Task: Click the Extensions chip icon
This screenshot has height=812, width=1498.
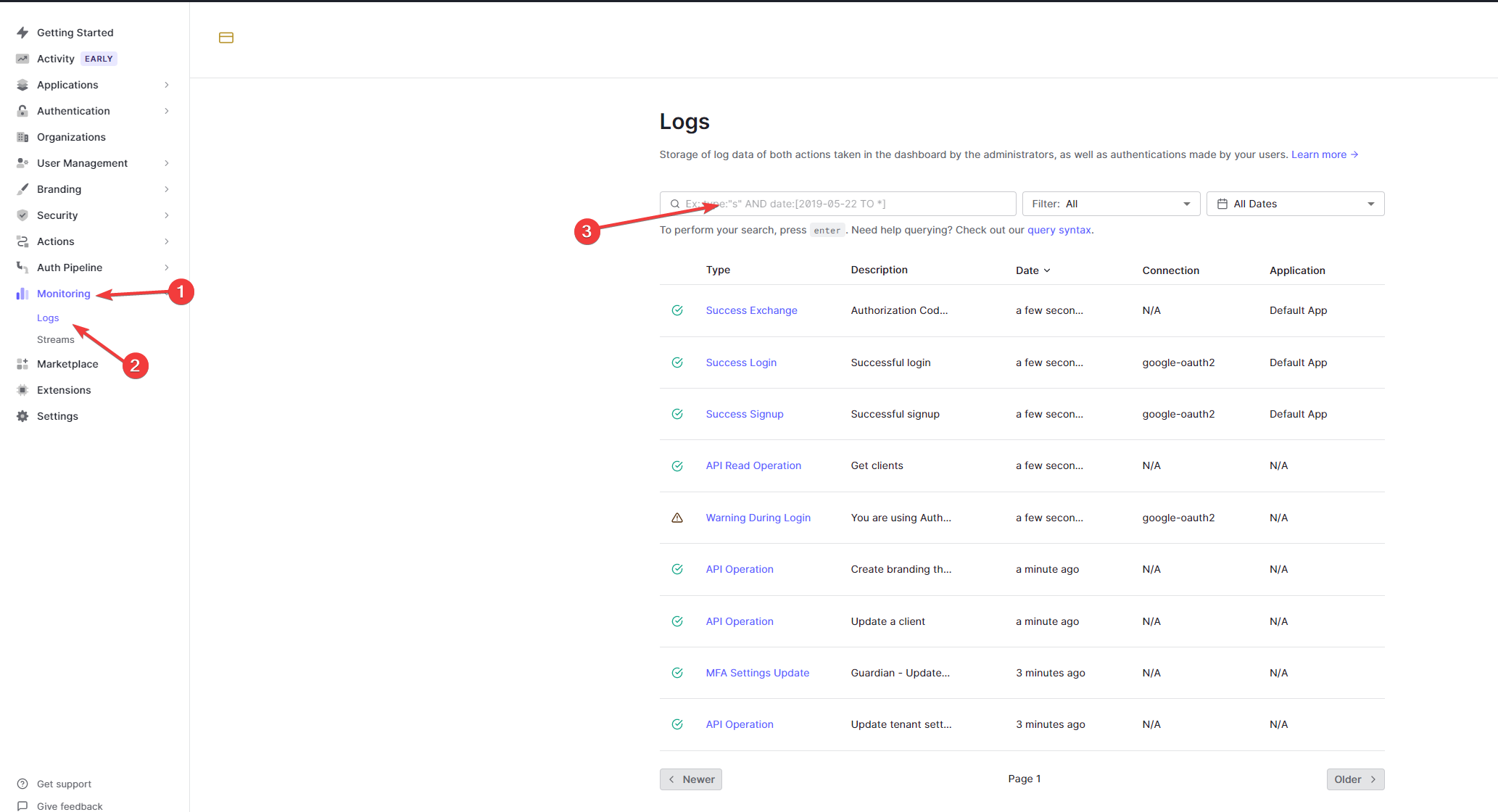Action: pyautogui.click(x=22, y=390)
